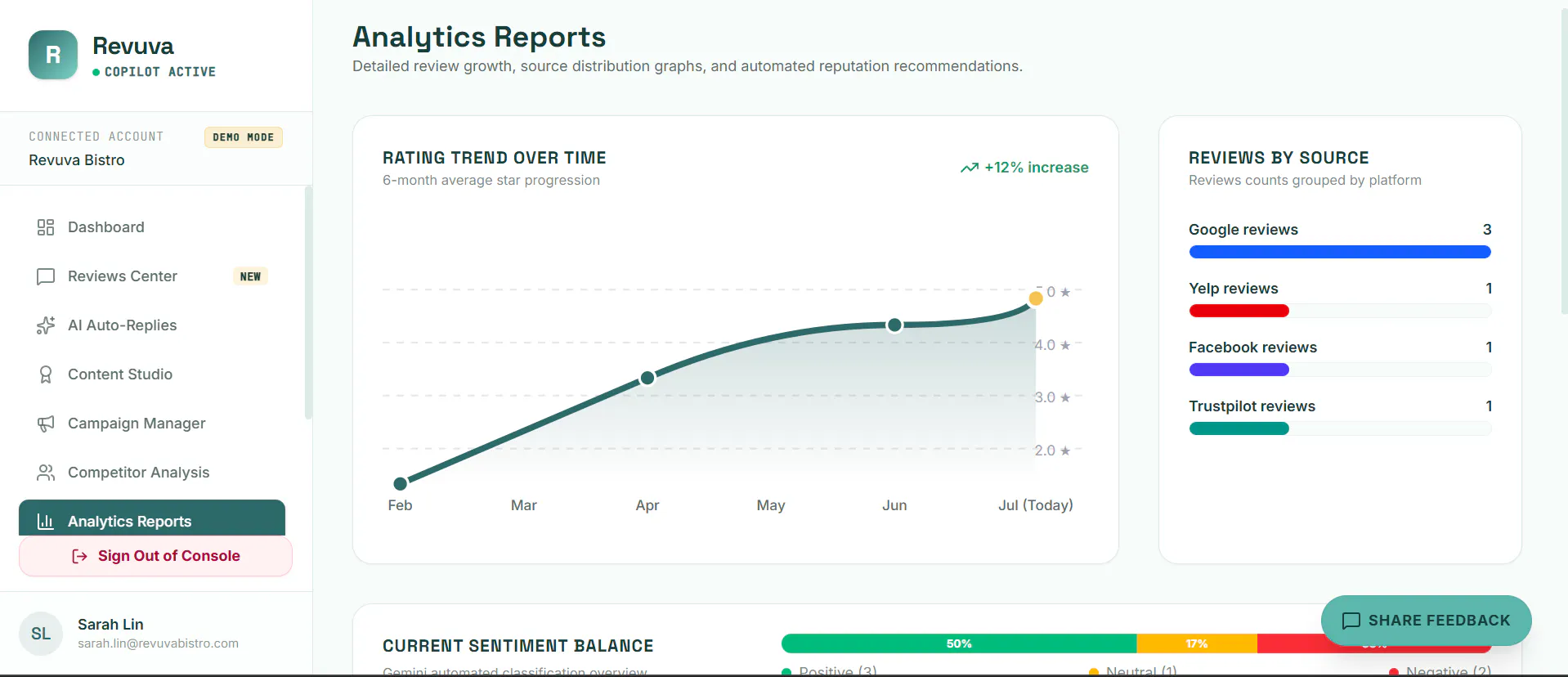The image size is (1568, 677).
Task: Open AI Auto-Replies page
Action: 152,325
